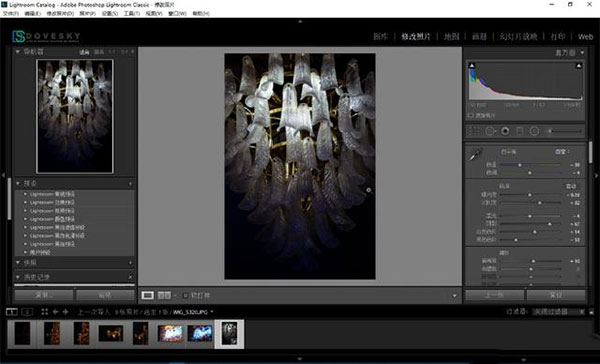Click the 上一张 previous settings button

(x=494, y=295)
